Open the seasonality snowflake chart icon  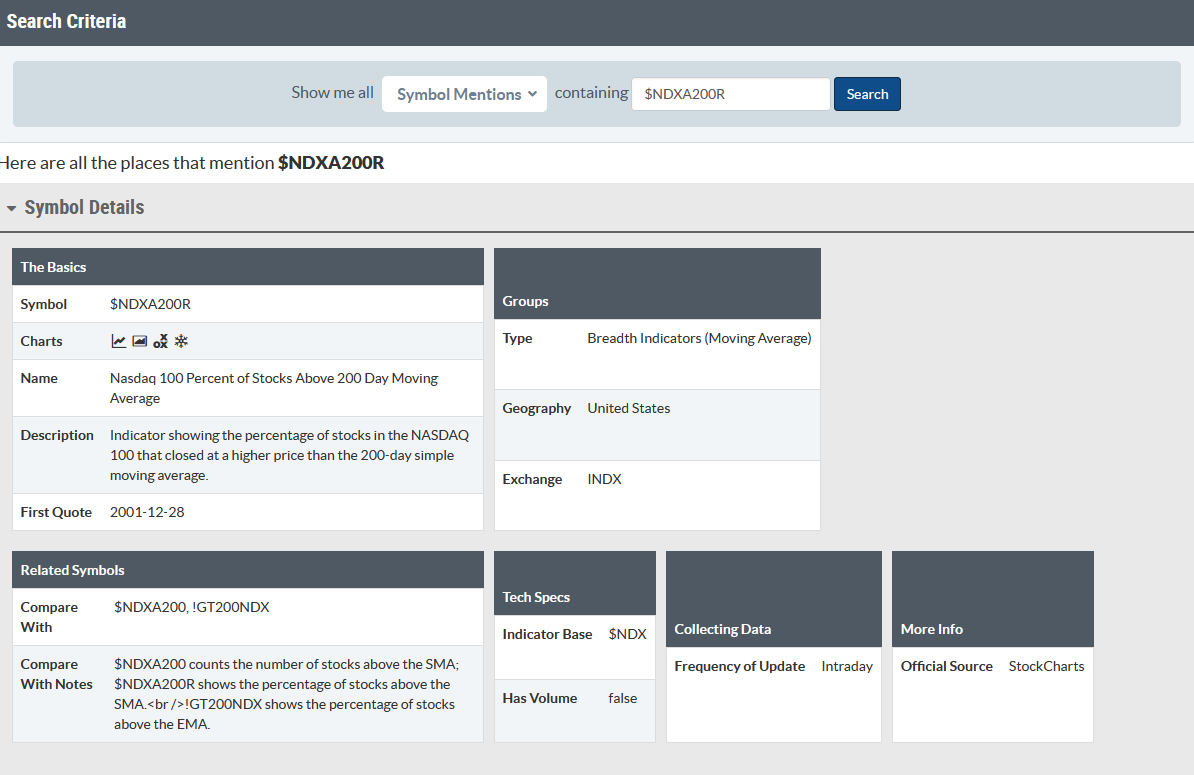point(180,341)
